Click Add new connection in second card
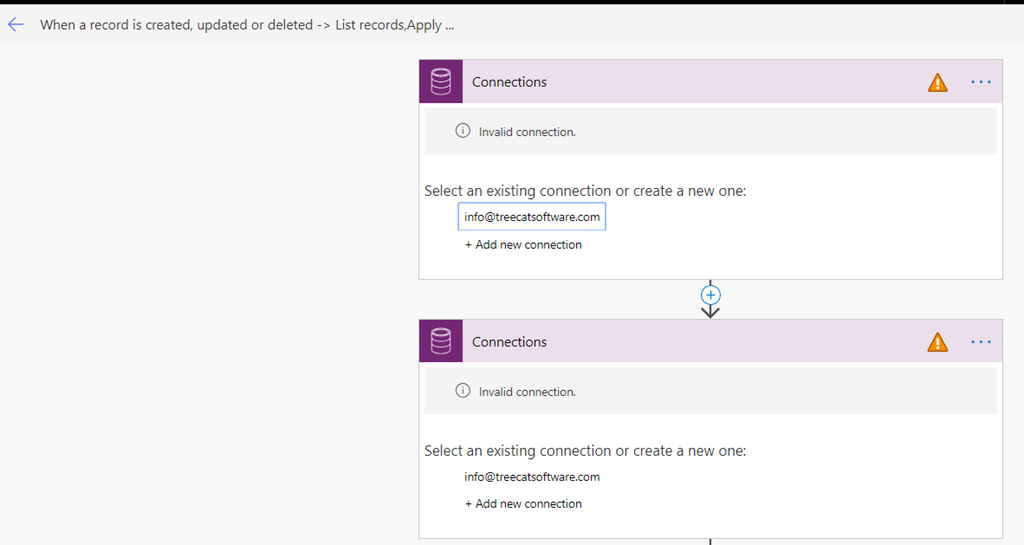The width and height of the screenshot is (1024, 545). (523, 504)
